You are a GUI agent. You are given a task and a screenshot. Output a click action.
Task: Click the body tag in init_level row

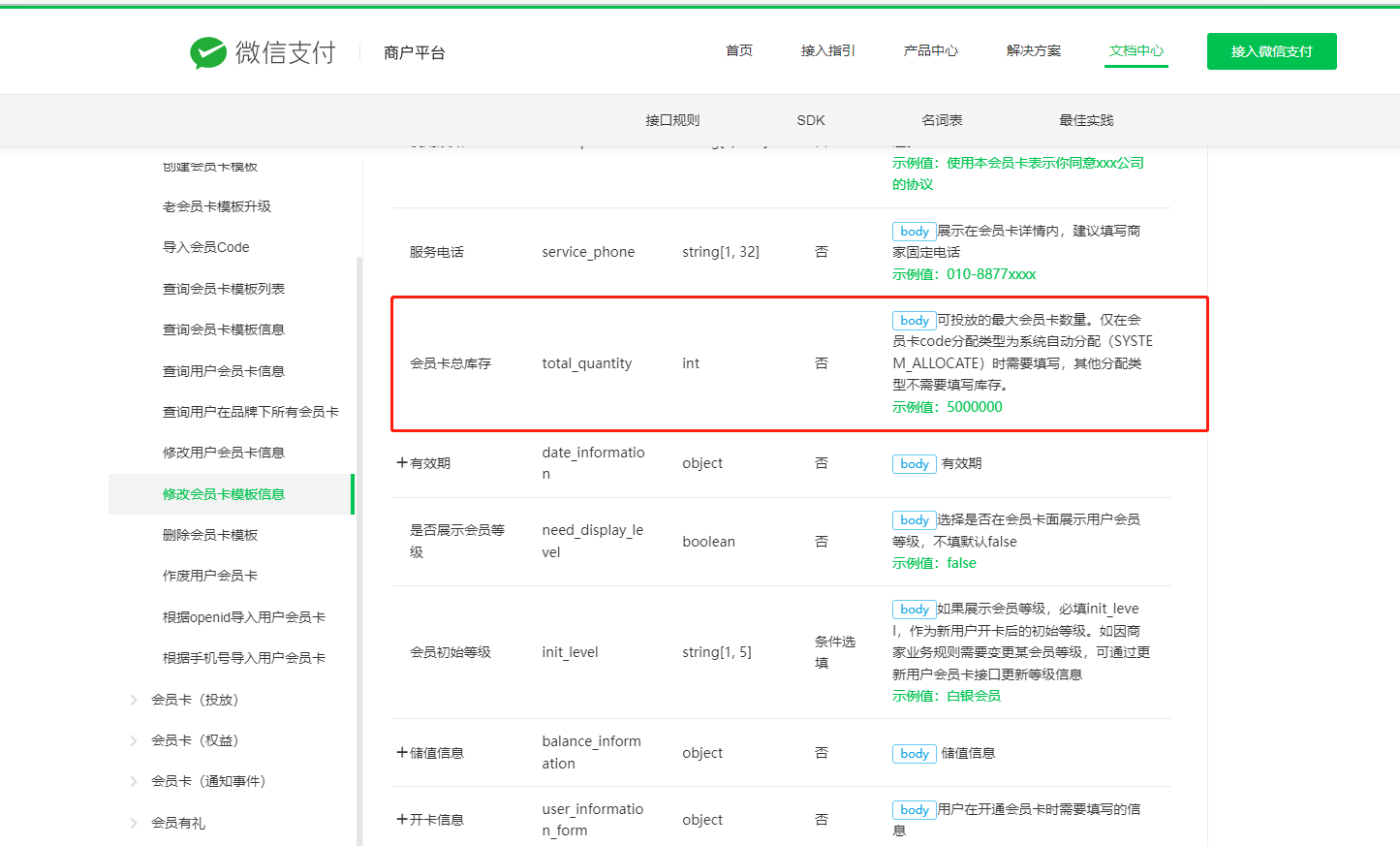coord(915,610)
